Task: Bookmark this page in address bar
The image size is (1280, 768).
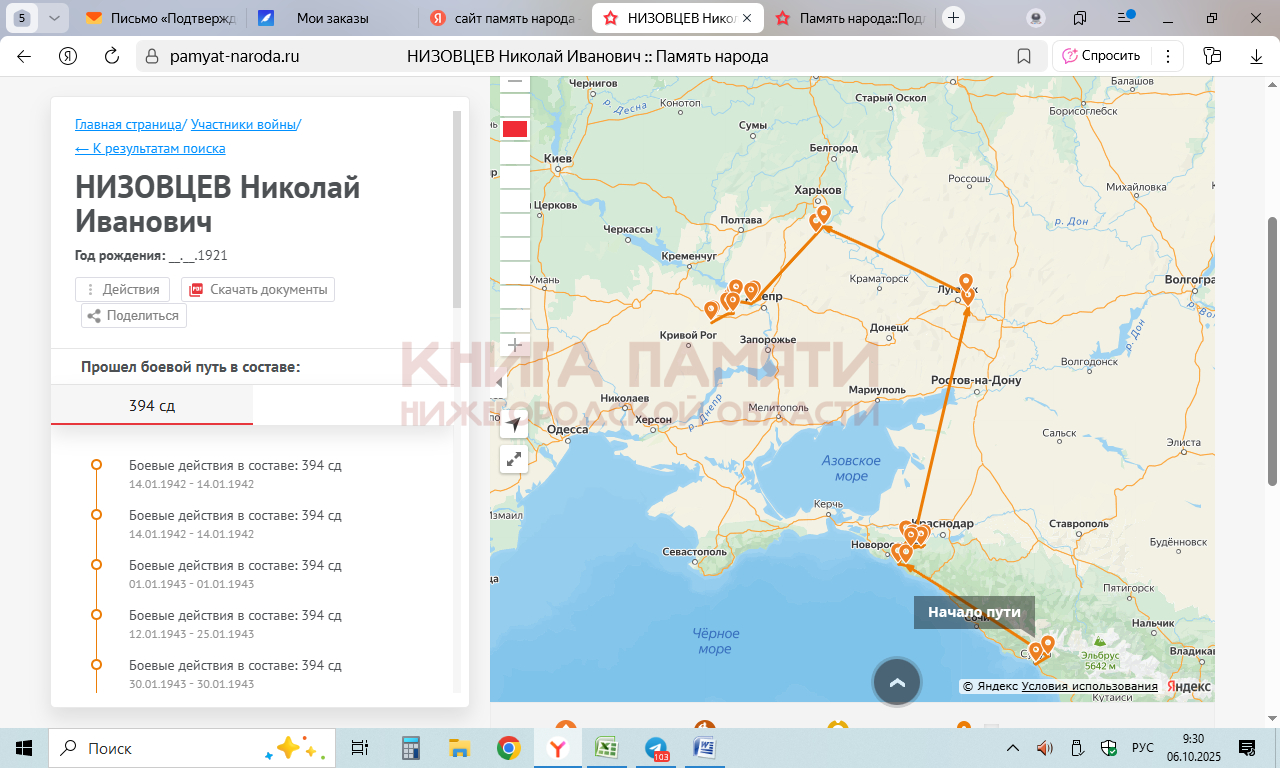Action: (1024, 56)
